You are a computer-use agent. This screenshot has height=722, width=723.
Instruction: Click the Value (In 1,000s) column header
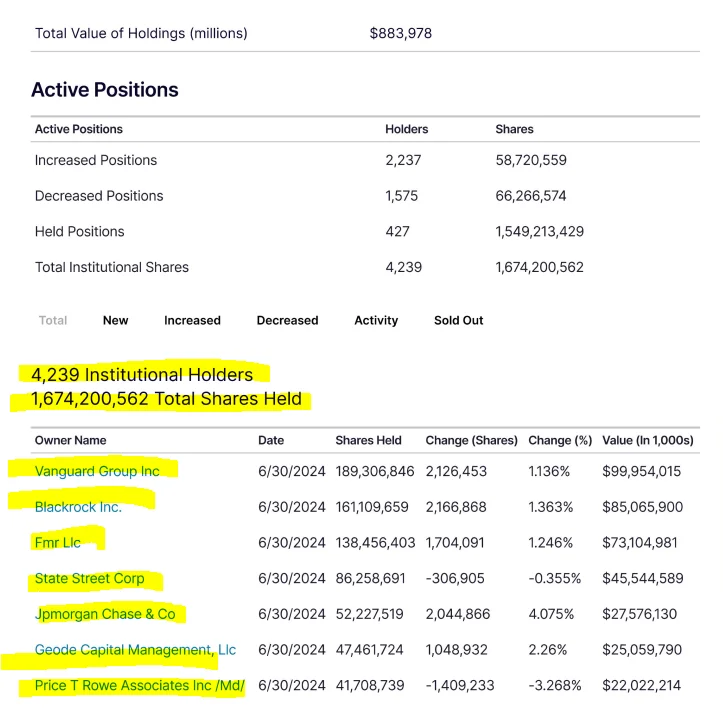pos(648,440)
